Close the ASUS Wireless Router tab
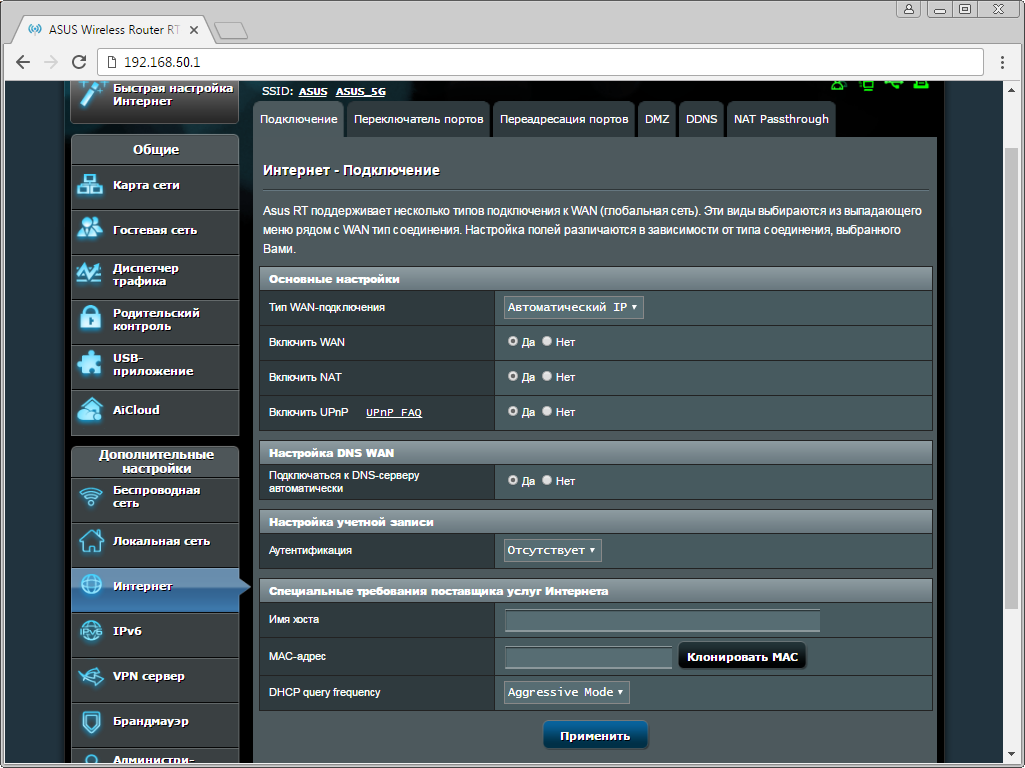This screenshot has height=768, width=1025. [x=193, y=30]
